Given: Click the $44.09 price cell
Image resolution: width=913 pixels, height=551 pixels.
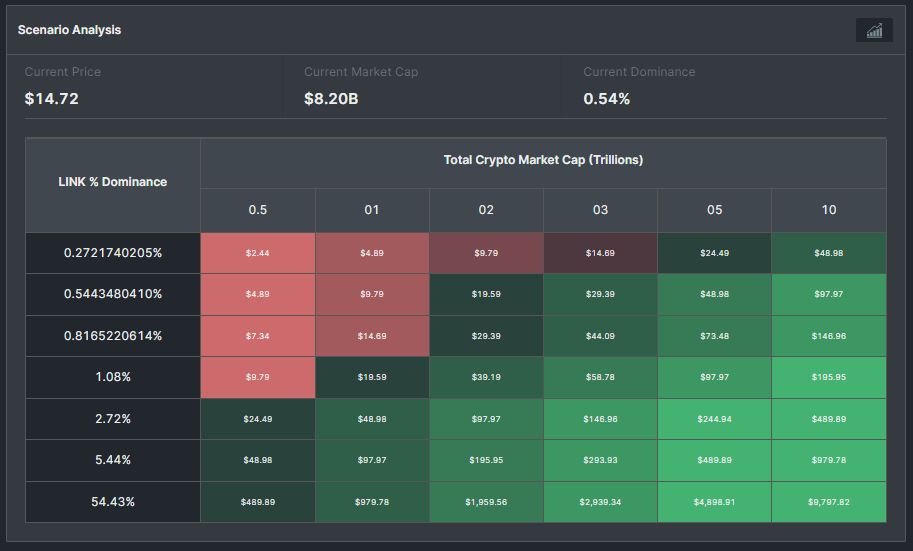Looking at the screenshot, I should tap(600, 336).
